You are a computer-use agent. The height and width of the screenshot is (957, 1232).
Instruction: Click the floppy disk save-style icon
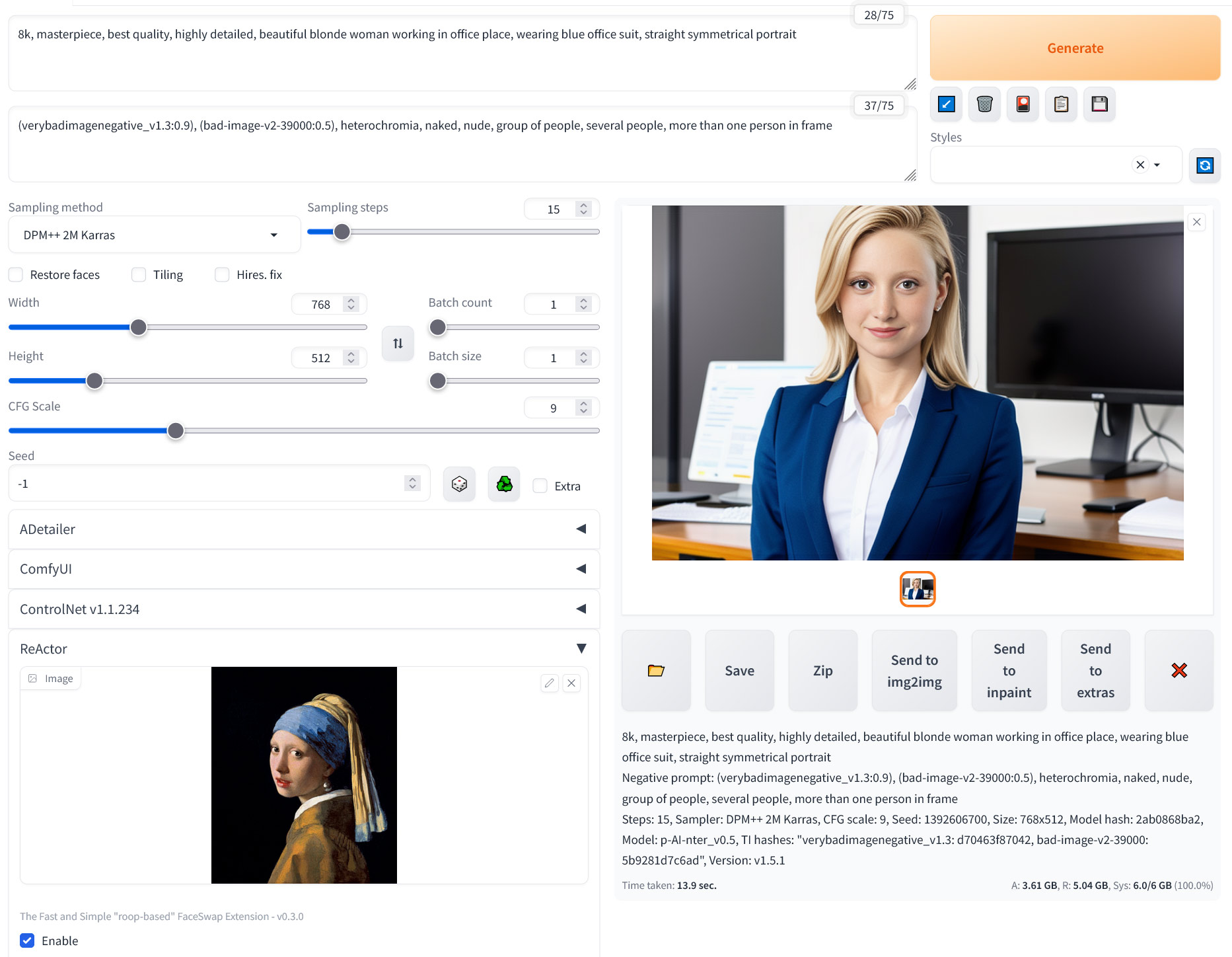(1099, 104)
